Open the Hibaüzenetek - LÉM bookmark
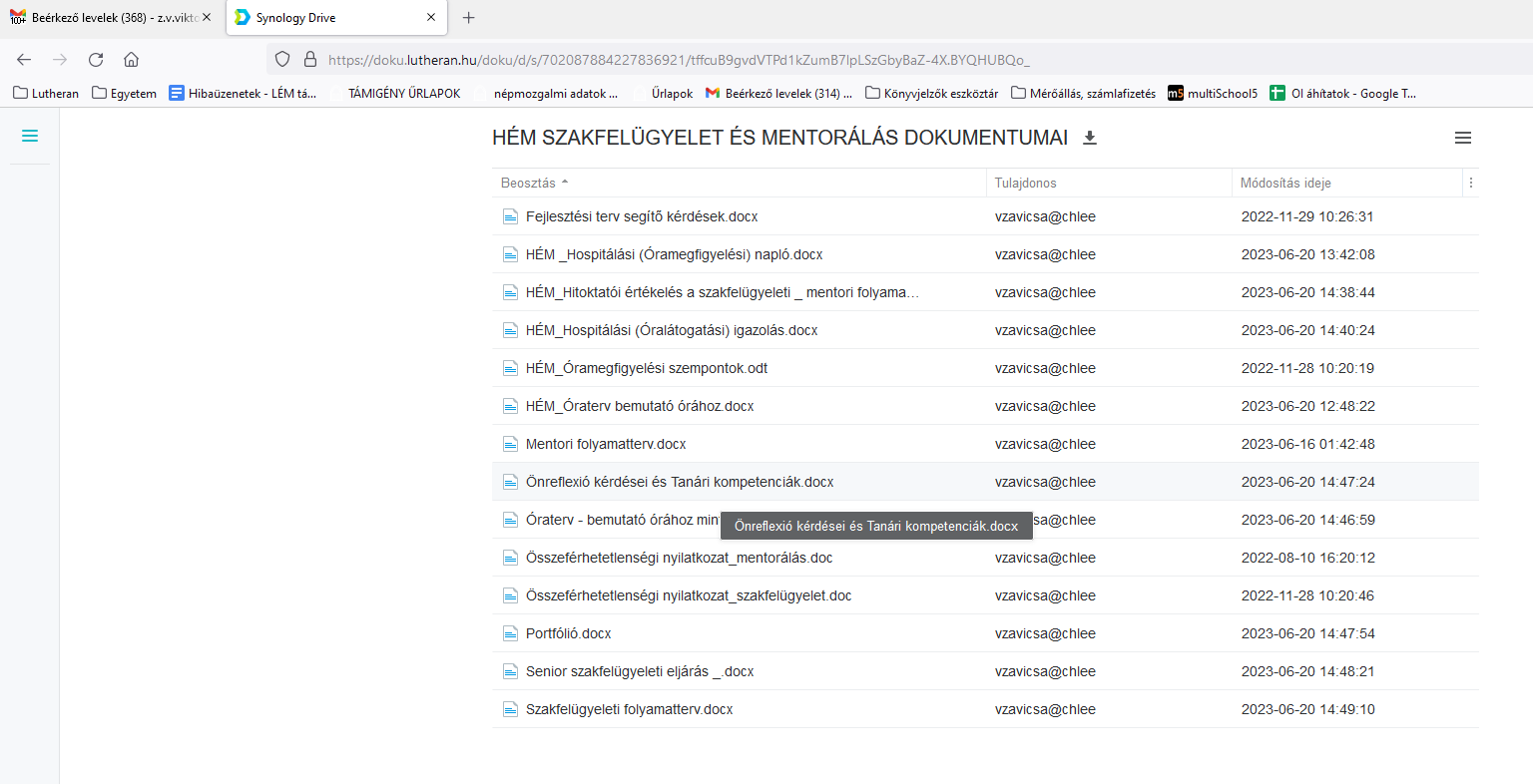 [243, 93]
